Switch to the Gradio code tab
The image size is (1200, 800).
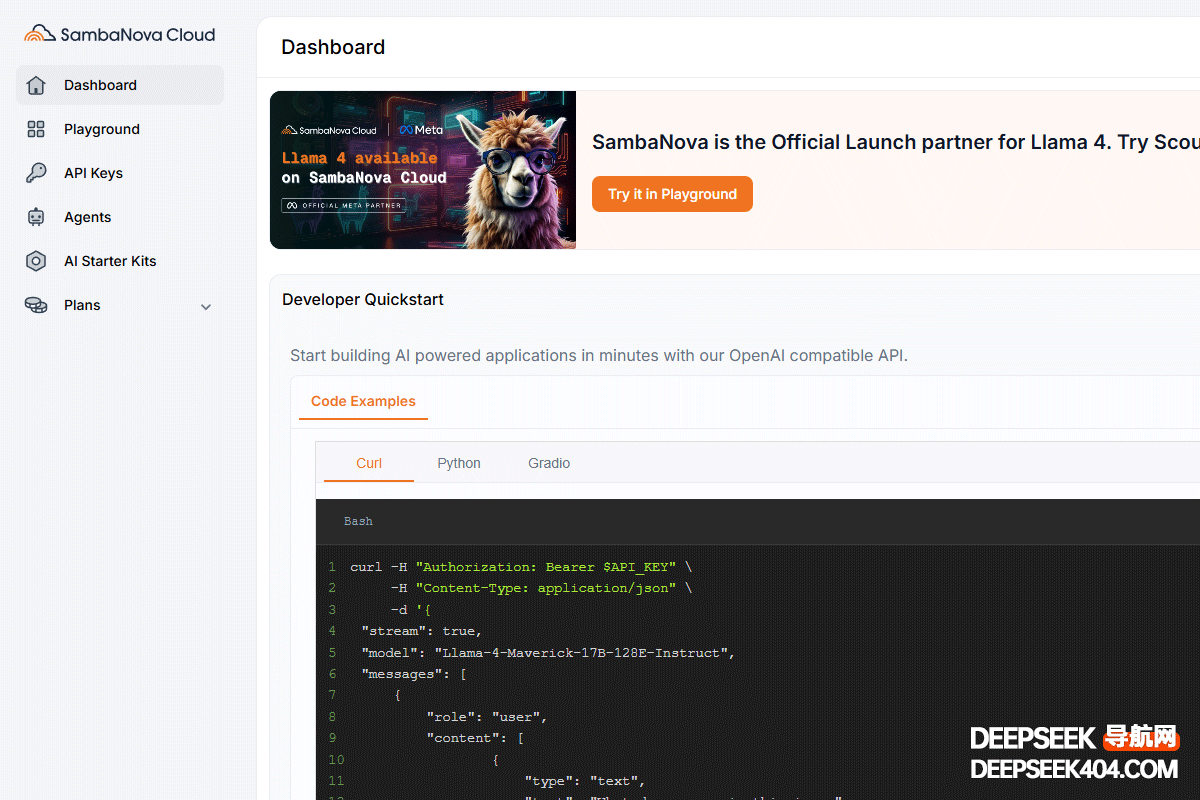549,463
